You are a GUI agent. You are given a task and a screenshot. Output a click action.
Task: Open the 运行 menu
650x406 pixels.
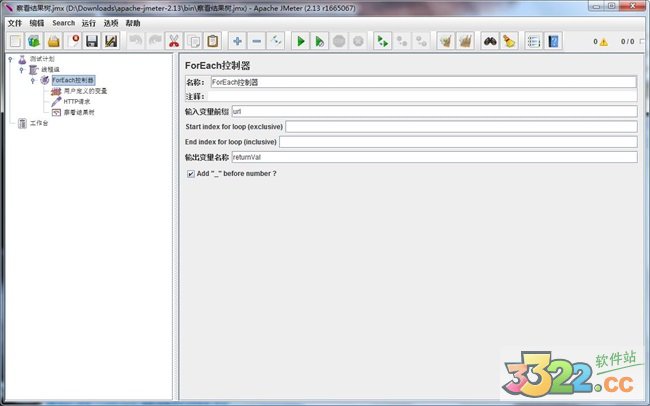(x=89, y=23)
